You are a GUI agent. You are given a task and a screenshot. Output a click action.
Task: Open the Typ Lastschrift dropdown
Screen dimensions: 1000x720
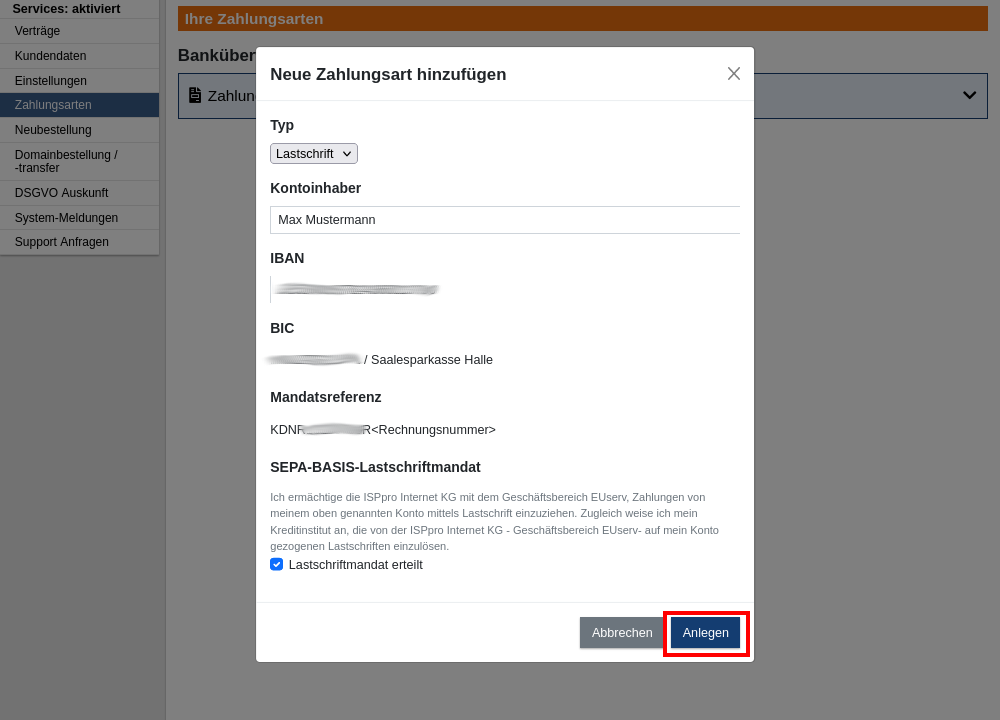point(314,154)
